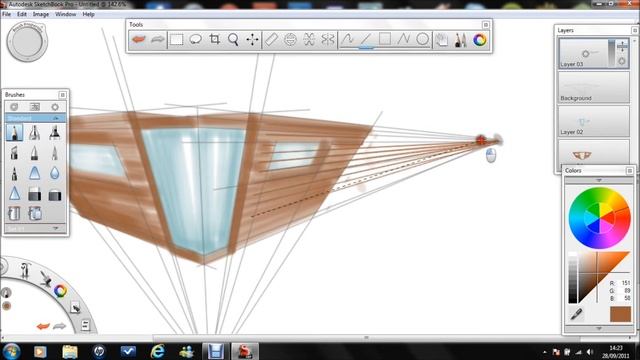Image resolution: width=640 pixels, height=360 pixels.
Task: Pick a hue on the color wheel
Action: (x=600, y=218)
